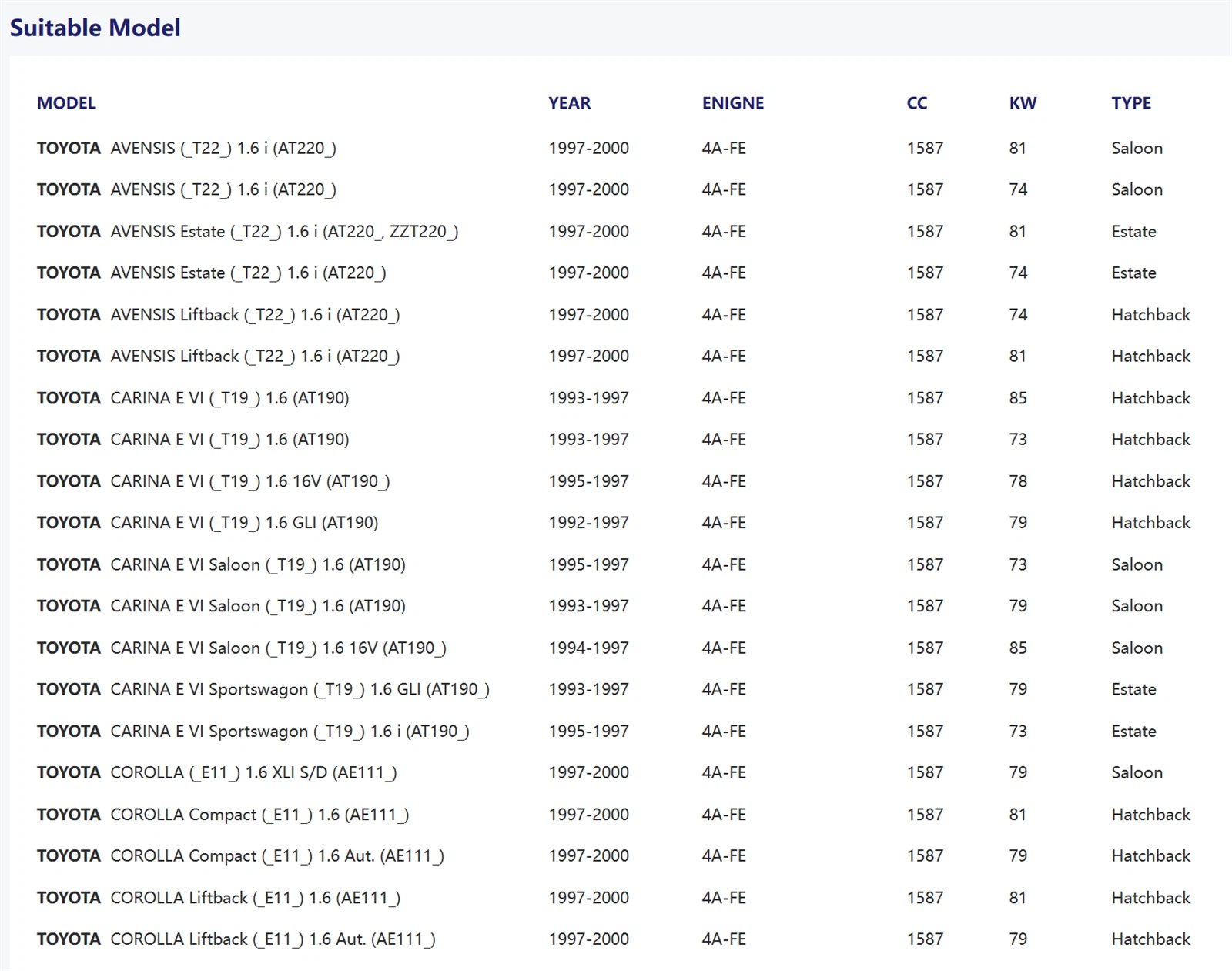Click KW '79' in COROLLA Liftback Aut. row
1232x971 pixels.
(x=1018, y=939)
